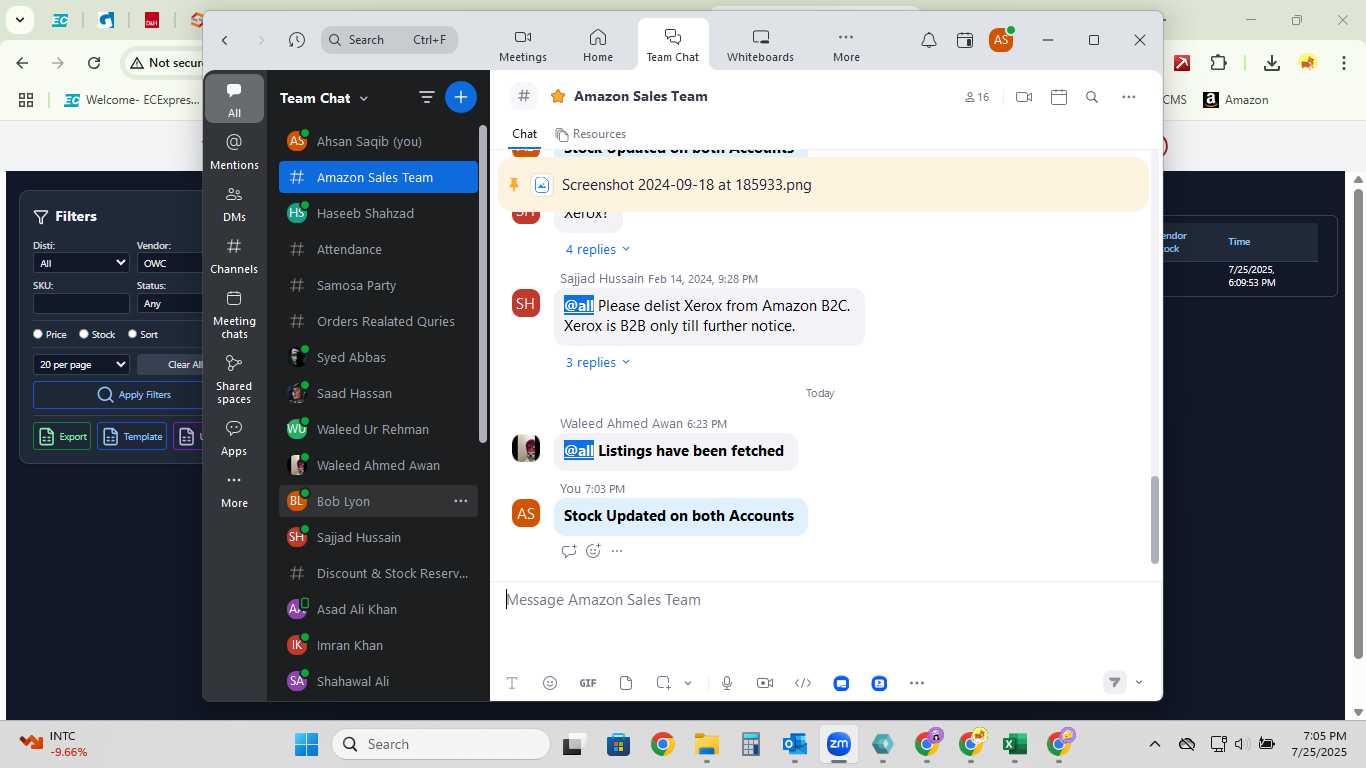
Task: Click the Message Amazon Sales Team field
Action: (825, 600)
